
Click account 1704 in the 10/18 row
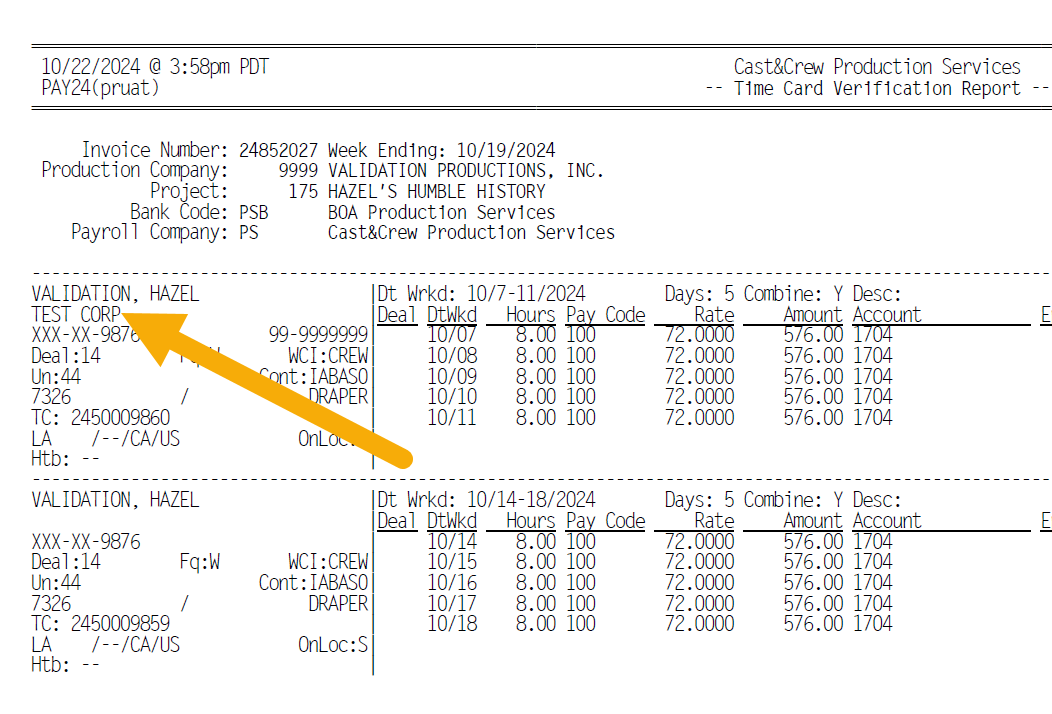873,623
